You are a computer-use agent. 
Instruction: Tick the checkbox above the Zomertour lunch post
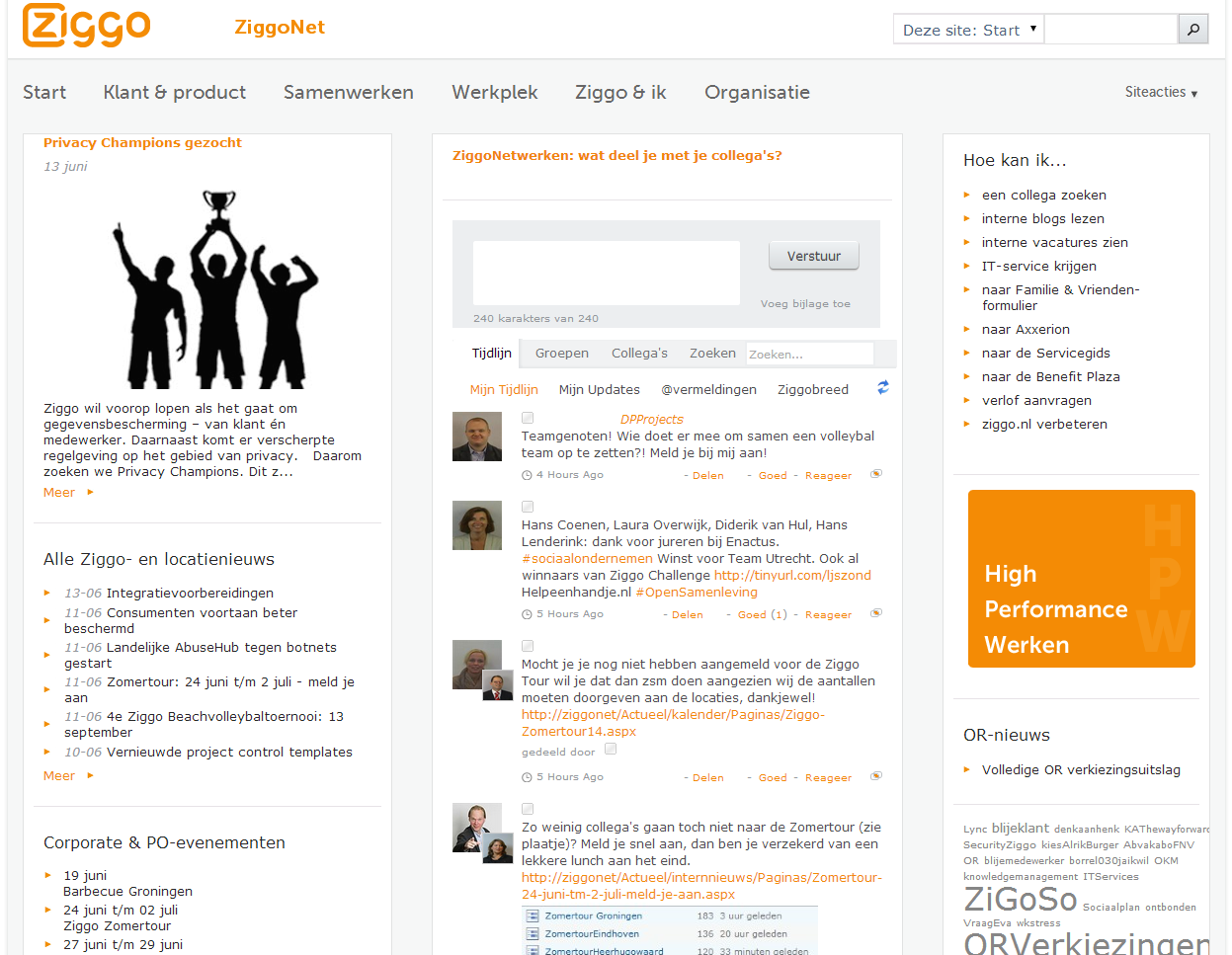click(528, 809)
